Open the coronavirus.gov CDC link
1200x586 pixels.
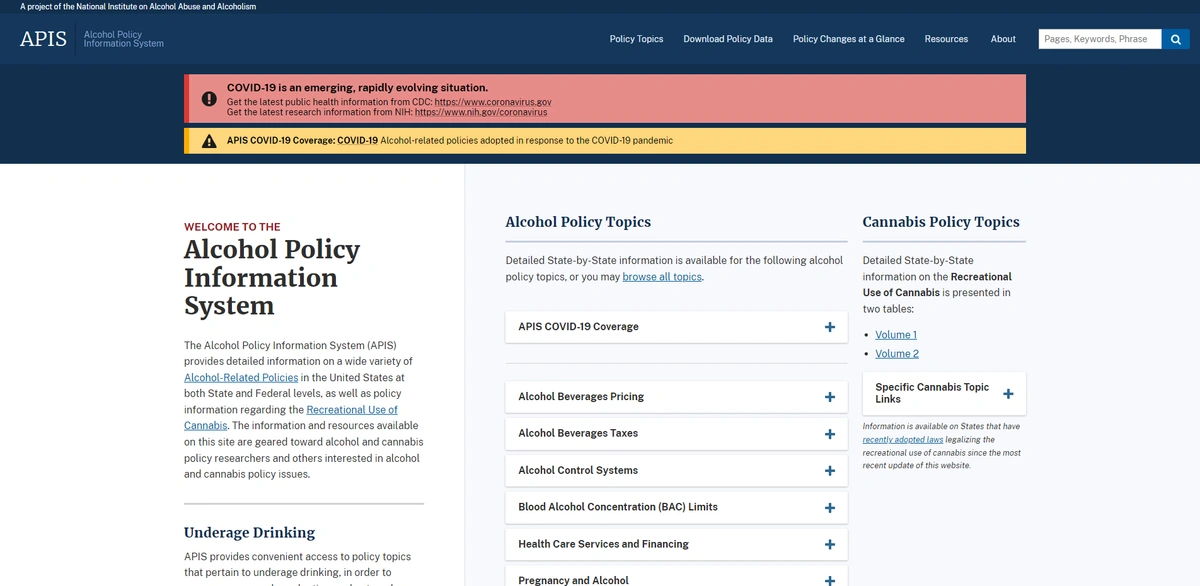(493, 102)
